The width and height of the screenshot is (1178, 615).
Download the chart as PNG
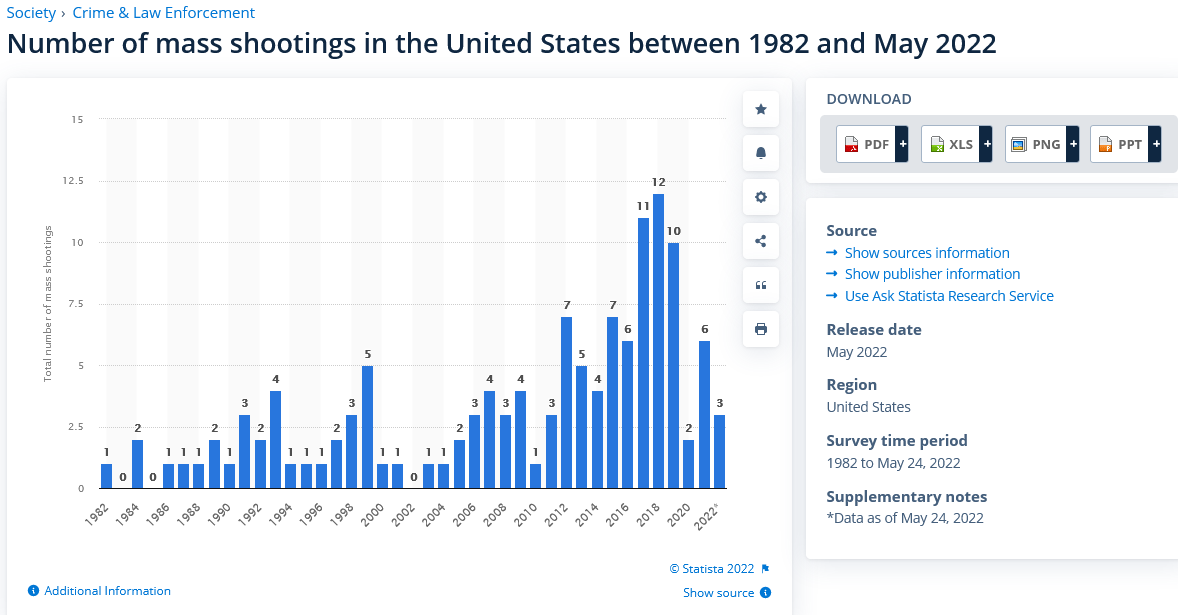click(1041, 145)
